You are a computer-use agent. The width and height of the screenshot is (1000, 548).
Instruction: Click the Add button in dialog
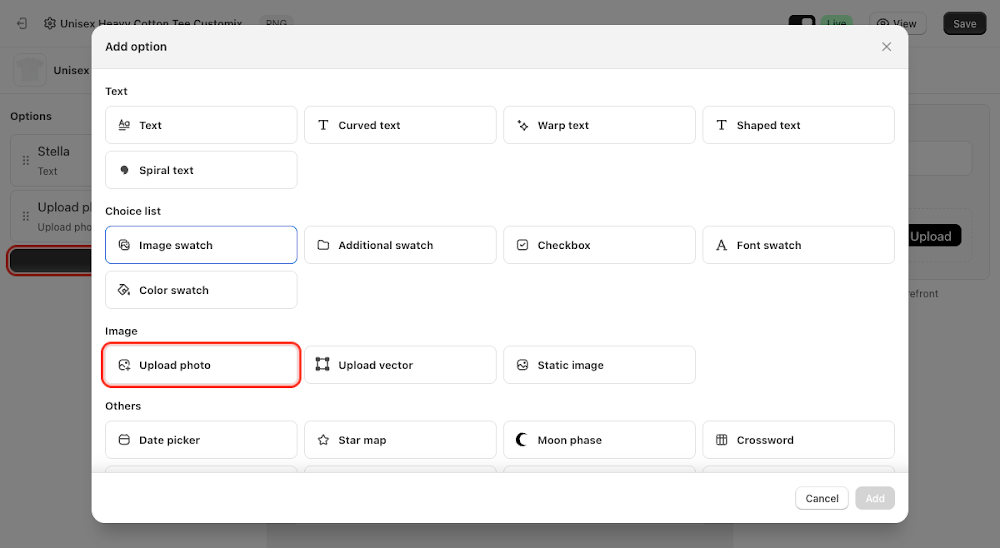(x=875, y=498)
